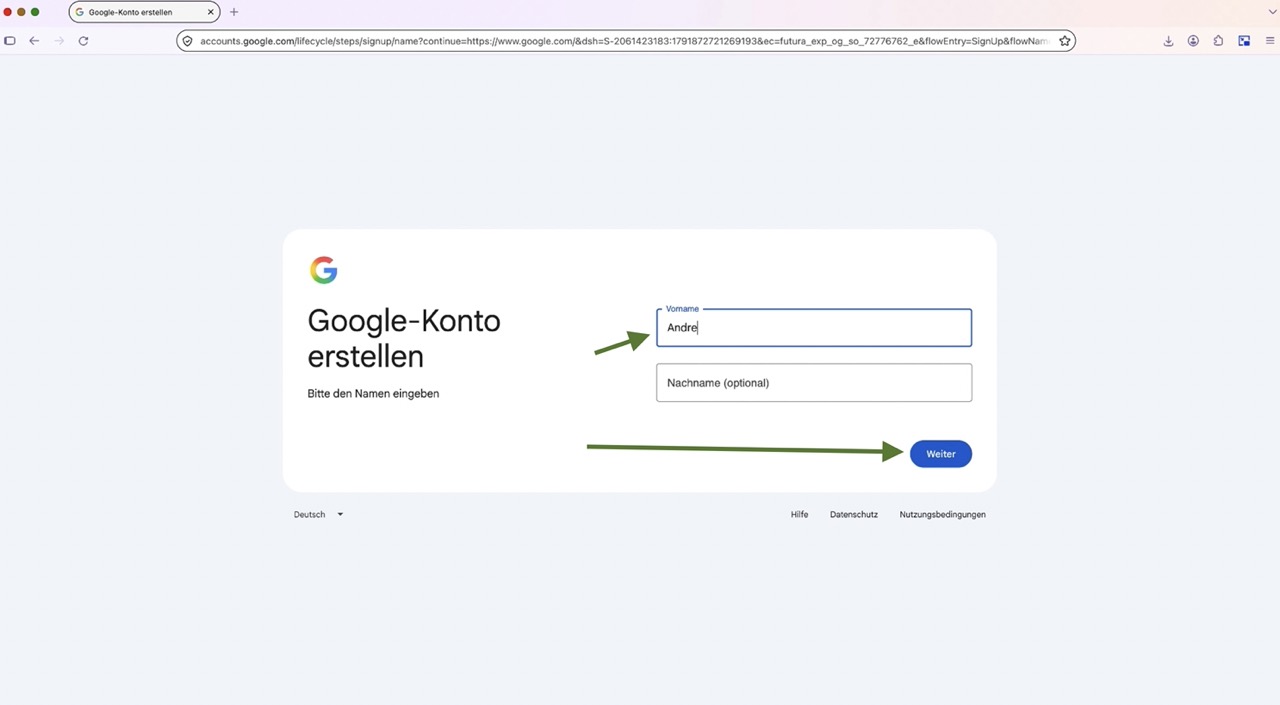Click the browser forward arrow

(x=58, y=41)
